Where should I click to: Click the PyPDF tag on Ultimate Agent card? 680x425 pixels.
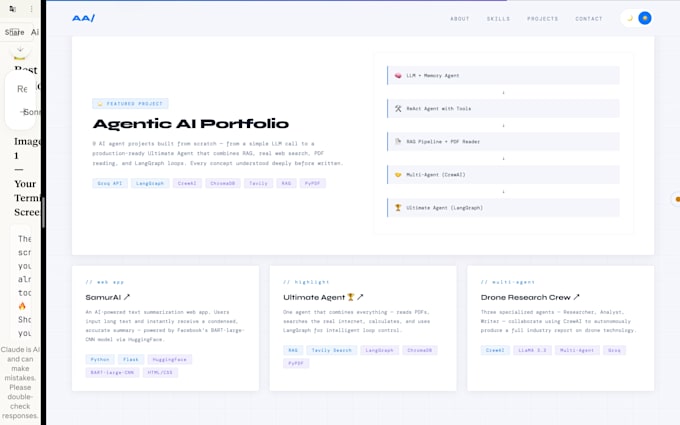click(x=296, y=363)
